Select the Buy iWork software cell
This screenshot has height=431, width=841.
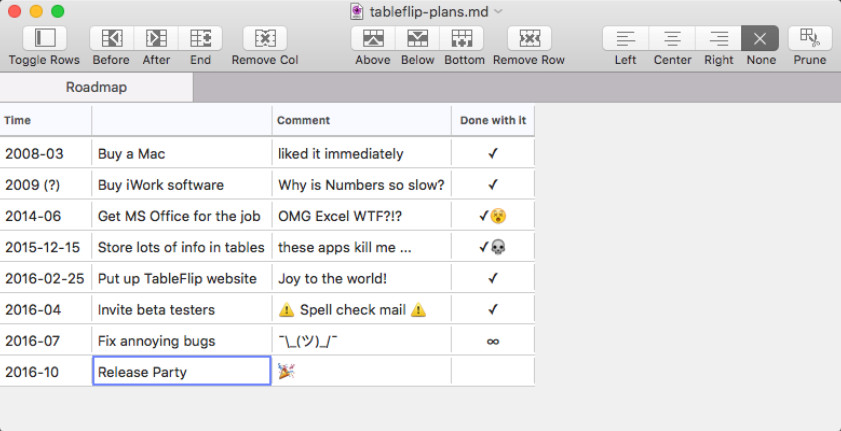click(x=182, y=185)
